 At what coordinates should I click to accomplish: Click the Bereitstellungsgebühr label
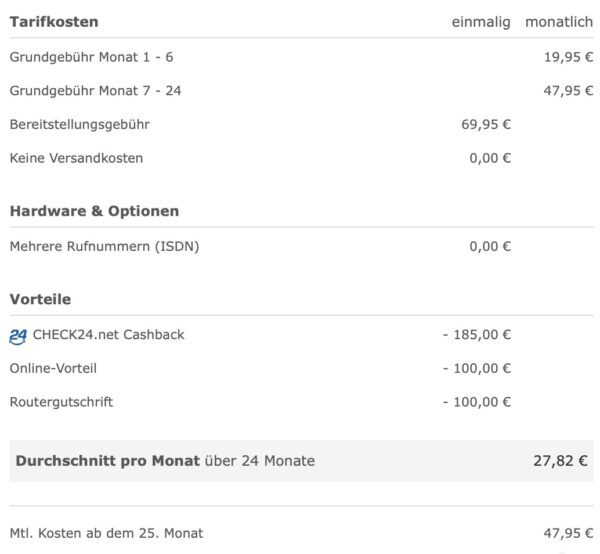coord(80,124)
